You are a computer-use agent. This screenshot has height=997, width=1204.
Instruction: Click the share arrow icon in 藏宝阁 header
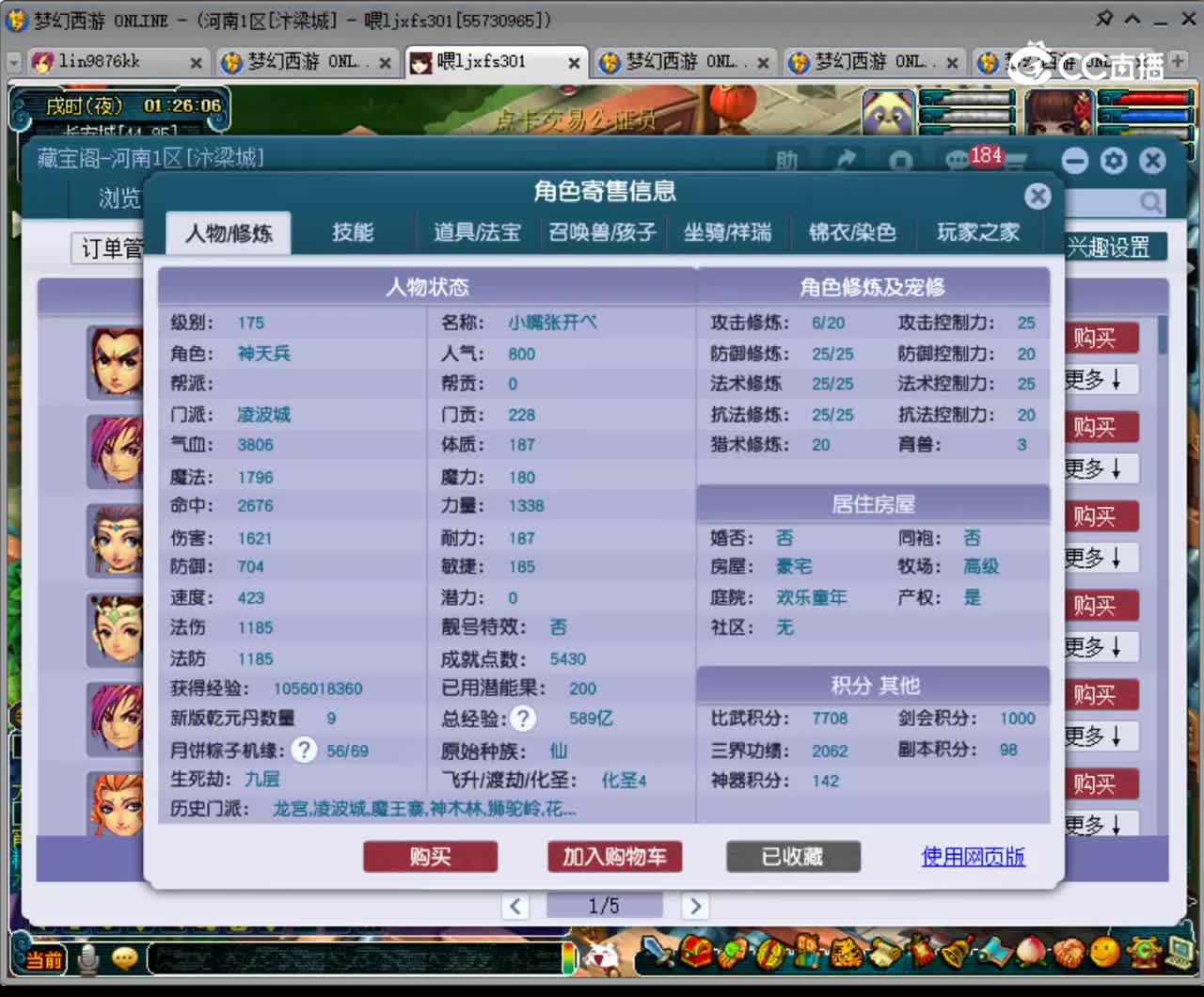[x=845, y=161]
